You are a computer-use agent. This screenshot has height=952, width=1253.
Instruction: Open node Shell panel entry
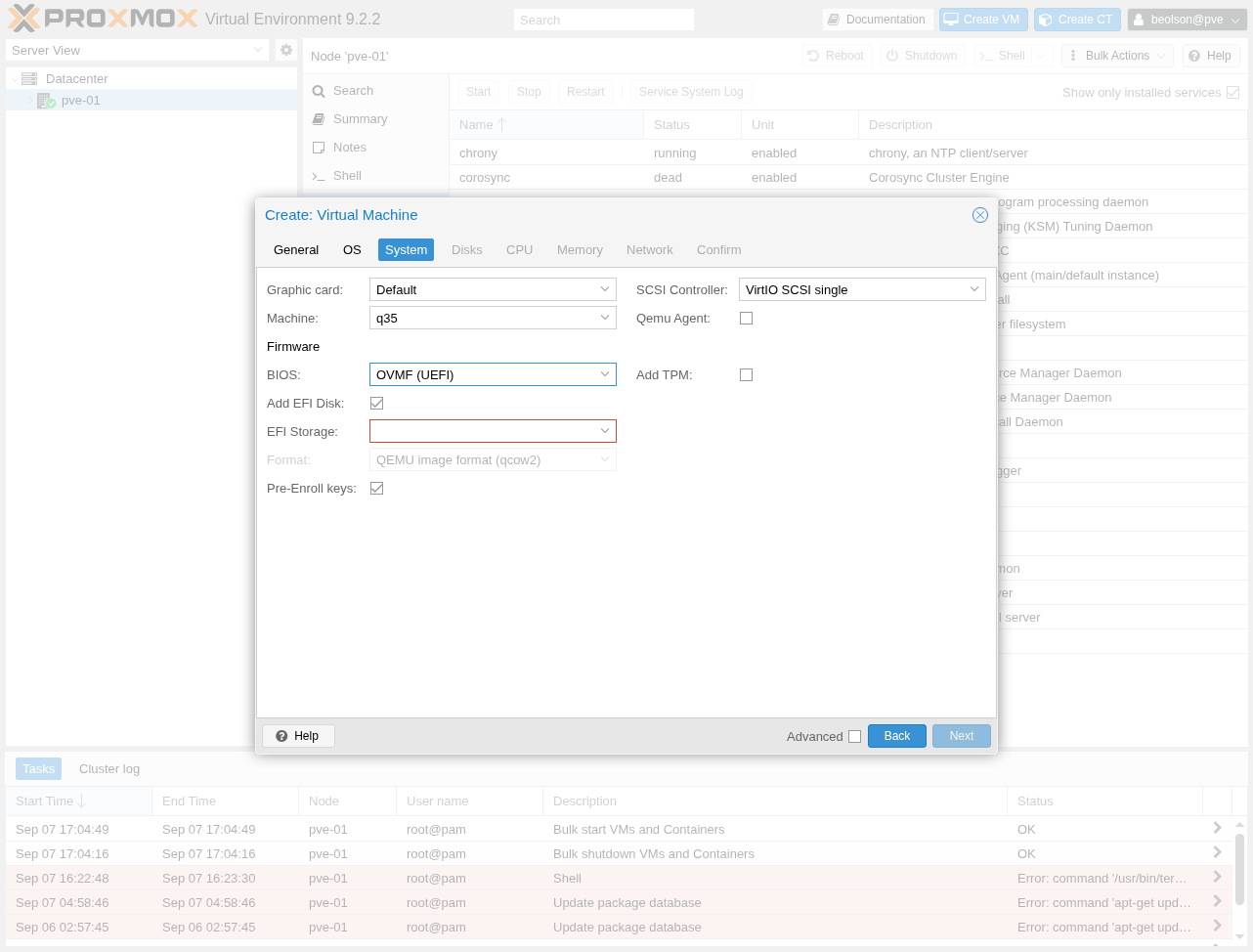click(347, 176)
